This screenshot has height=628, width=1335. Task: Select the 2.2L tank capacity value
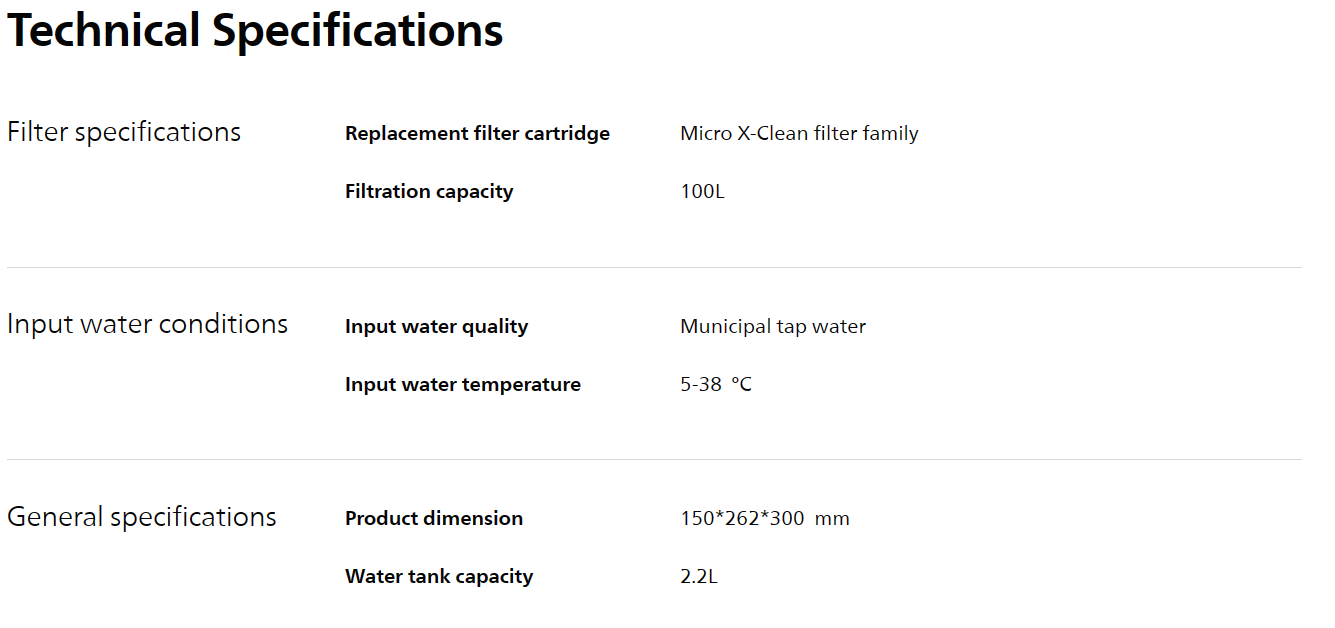pyautogui.click(x=699, y=576)
